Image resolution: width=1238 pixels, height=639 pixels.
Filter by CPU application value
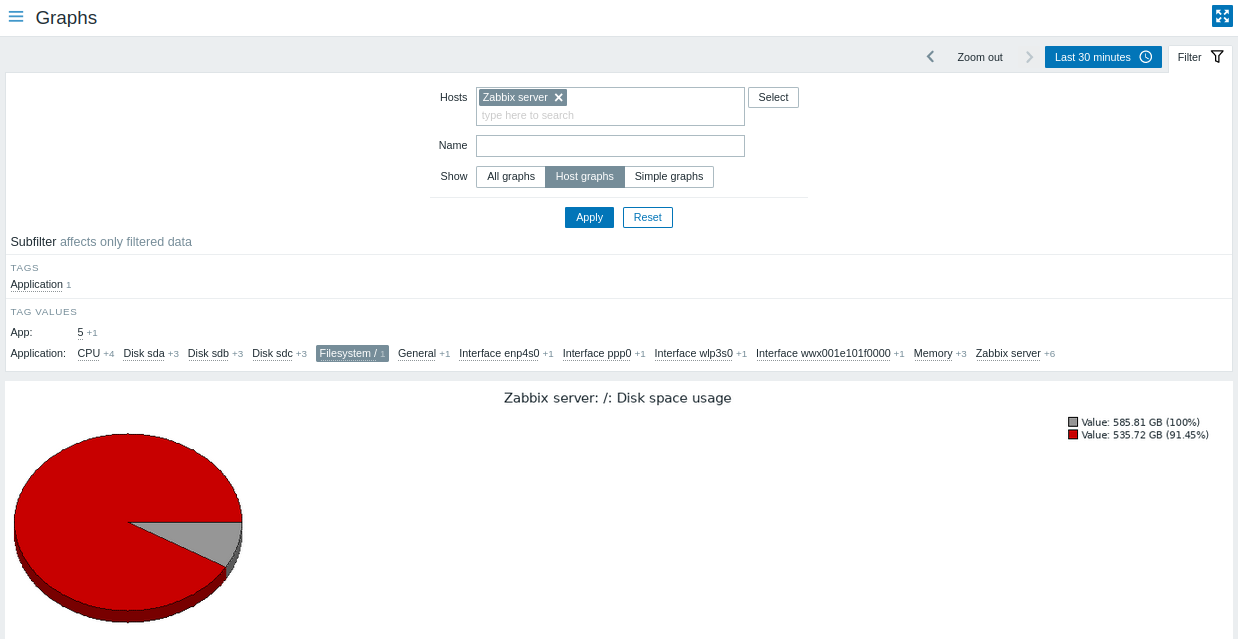[x=89, y=354]
